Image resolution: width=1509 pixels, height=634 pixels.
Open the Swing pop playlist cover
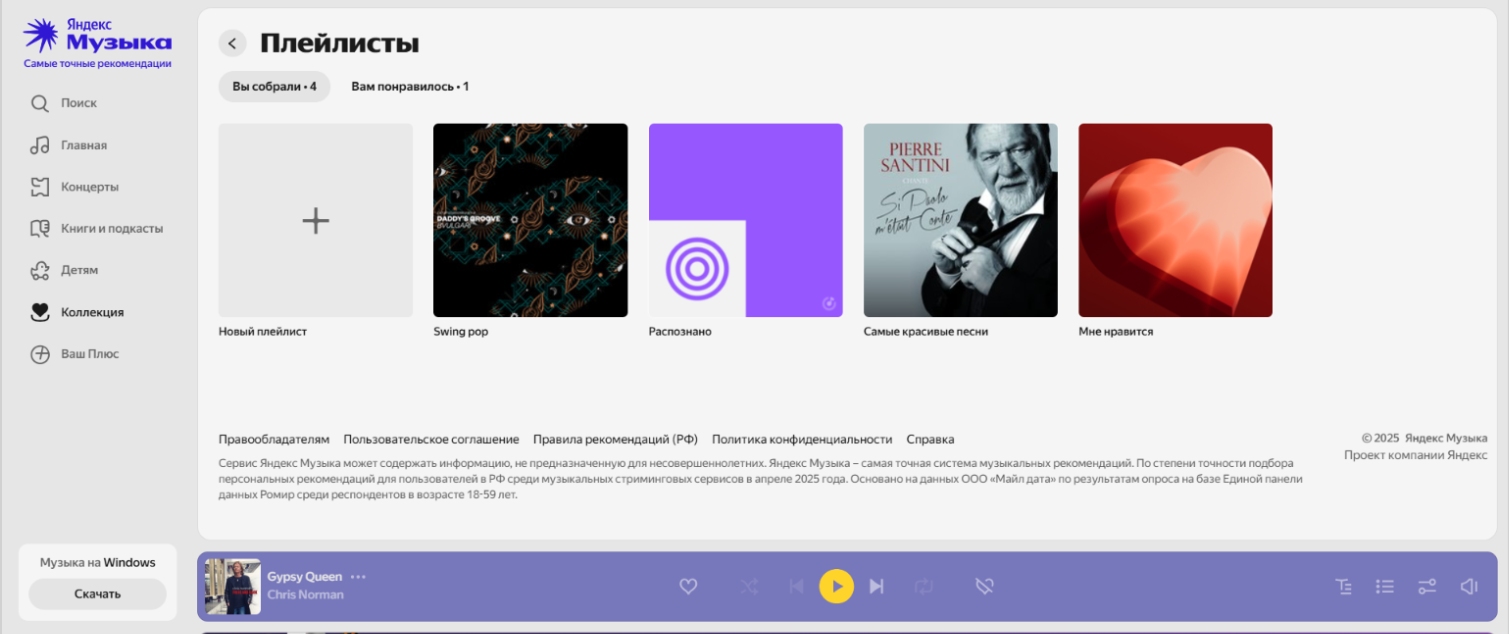click(x=530, y=220)
